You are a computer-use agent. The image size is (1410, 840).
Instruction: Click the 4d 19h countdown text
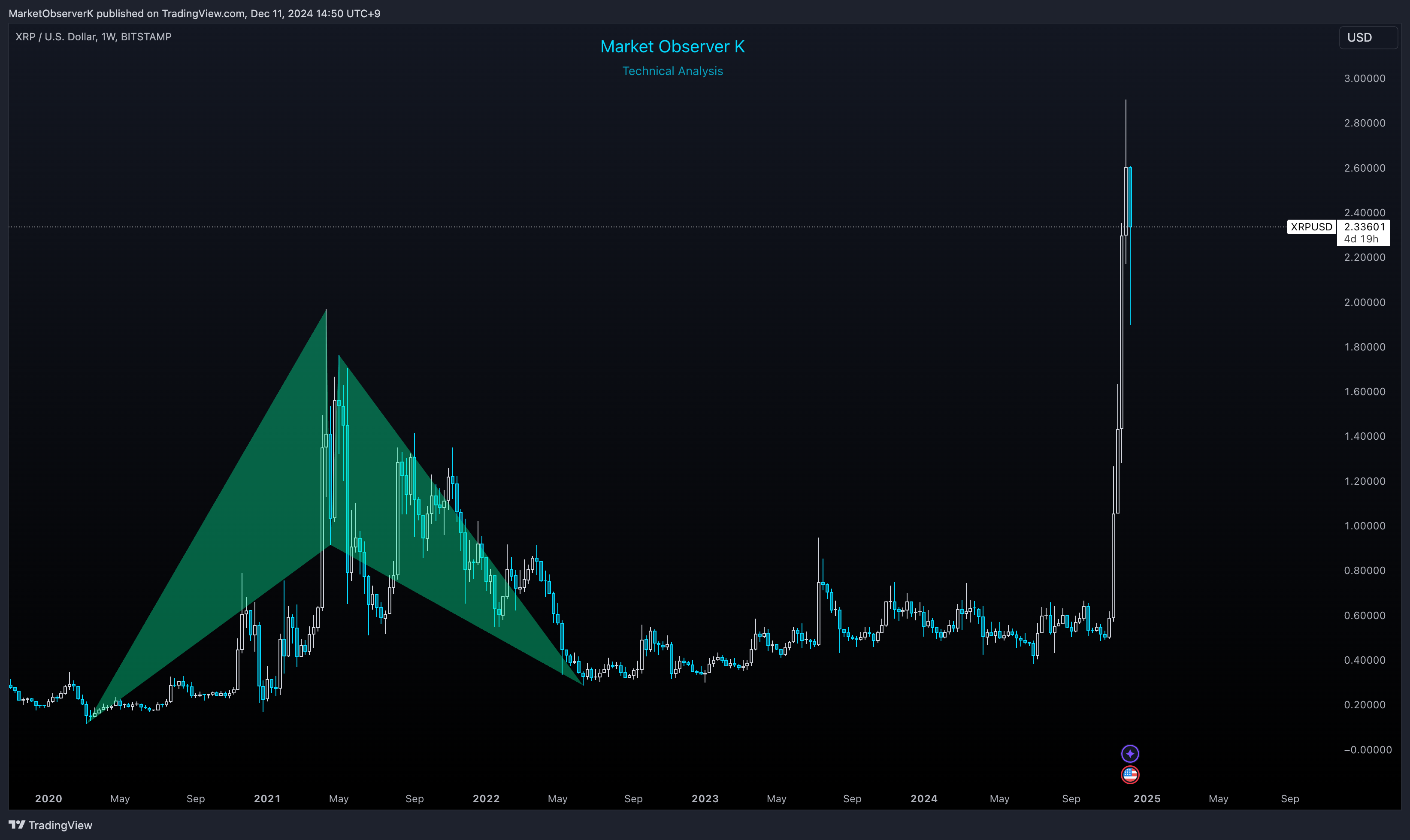[1361, 239]
